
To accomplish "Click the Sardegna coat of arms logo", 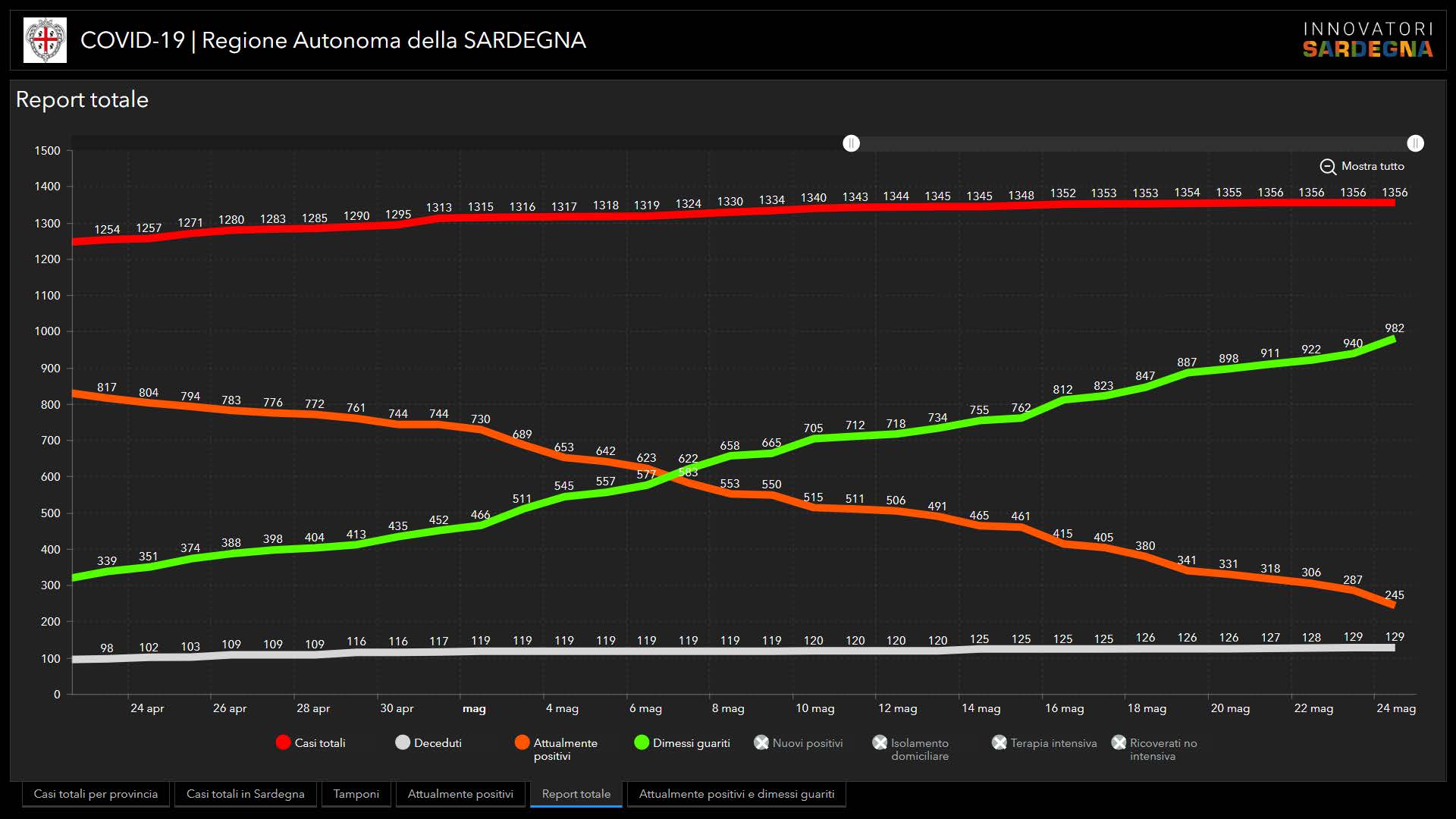I will click(45, 40).
